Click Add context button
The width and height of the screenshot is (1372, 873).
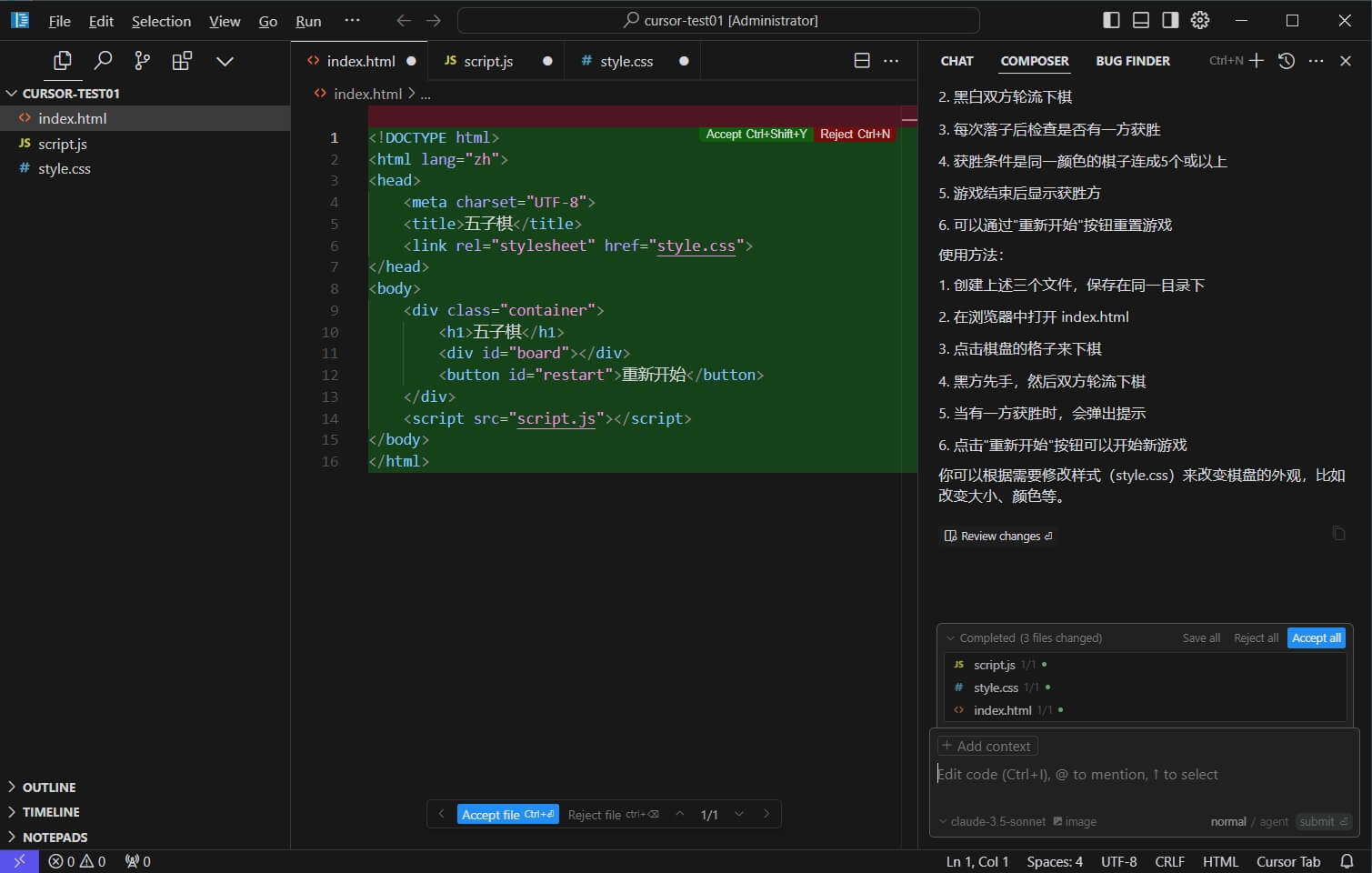[x=987, y=747]
